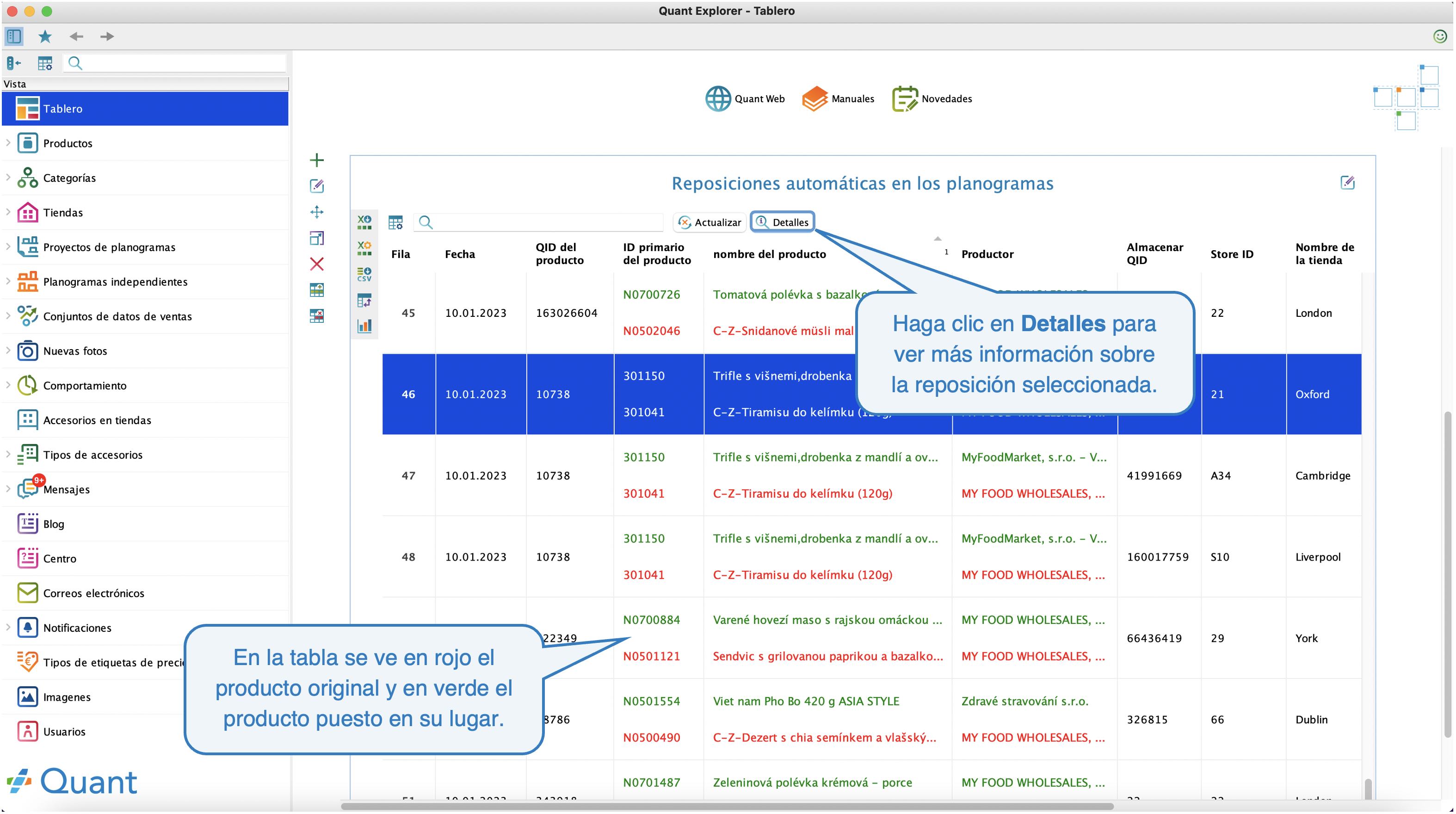Click the Detalles button
1456x814 pixels.
pos(782,222)
